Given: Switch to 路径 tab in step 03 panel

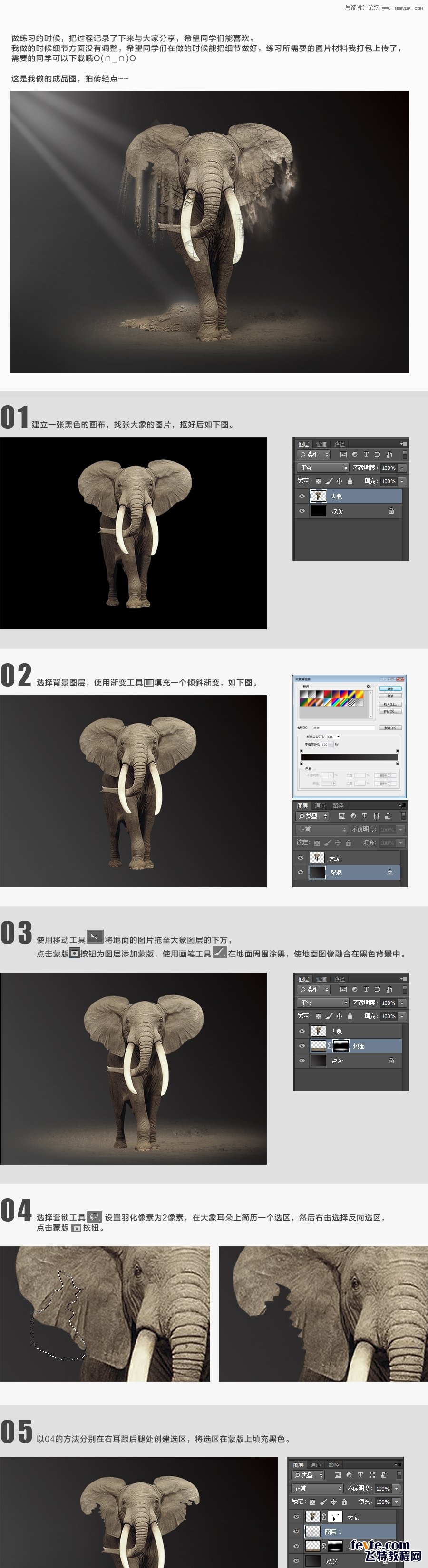Looking at the screenshot, I should tap(339, 979).
